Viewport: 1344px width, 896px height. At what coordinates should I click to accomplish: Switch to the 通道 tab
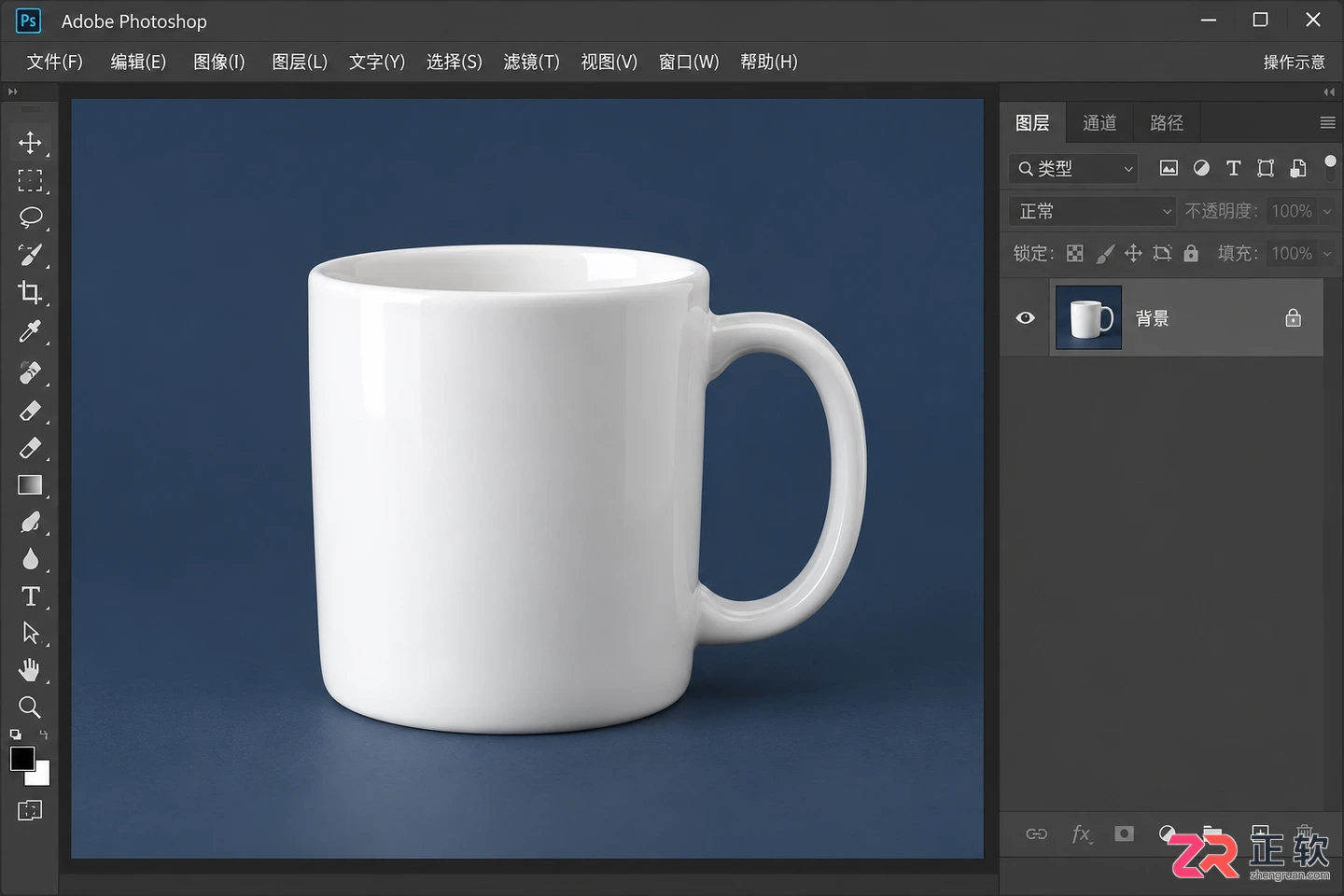[x=1099, y=122]
